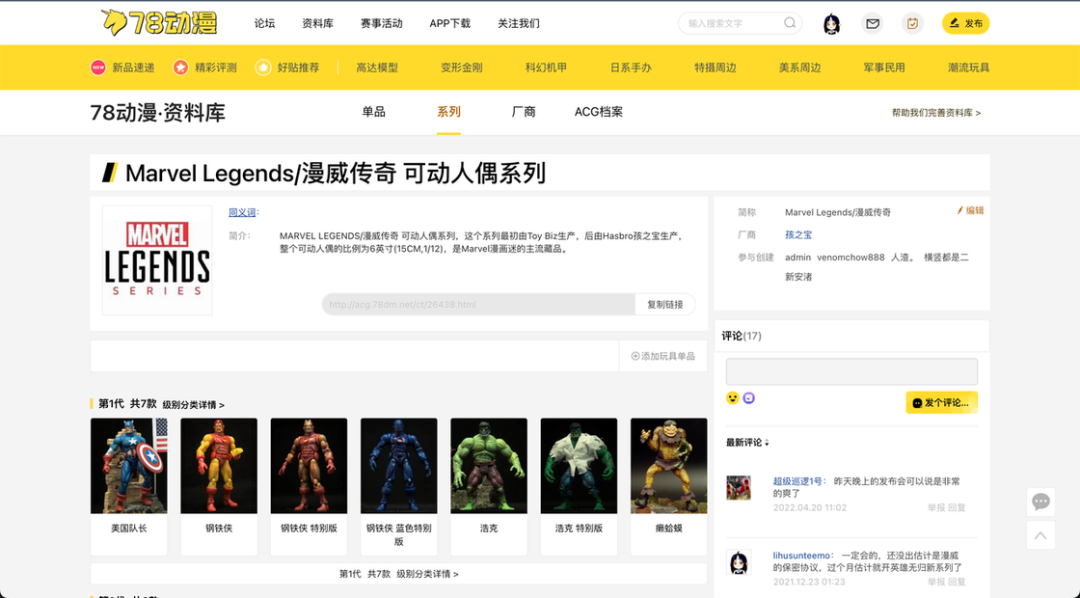Click the search magnifier icon
1080x598 pixels.
[789, 23]
